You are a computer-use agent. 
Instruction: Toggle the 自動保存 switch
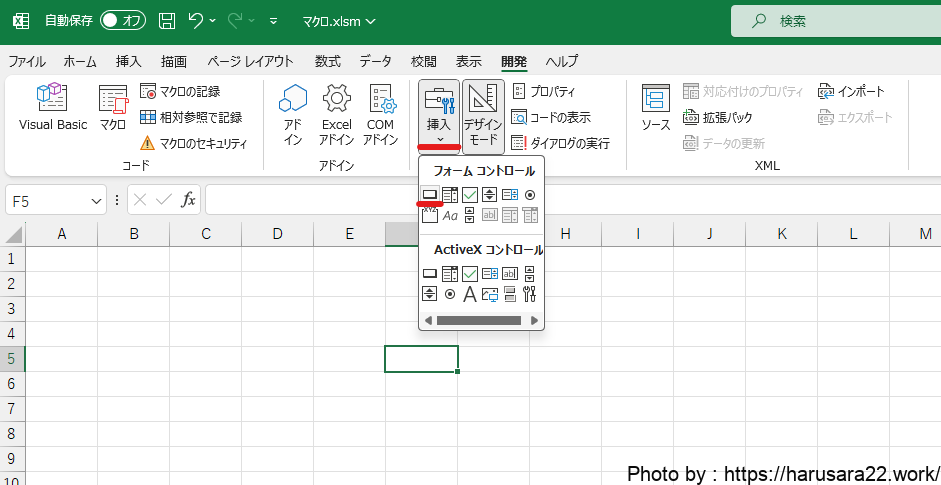122,20
